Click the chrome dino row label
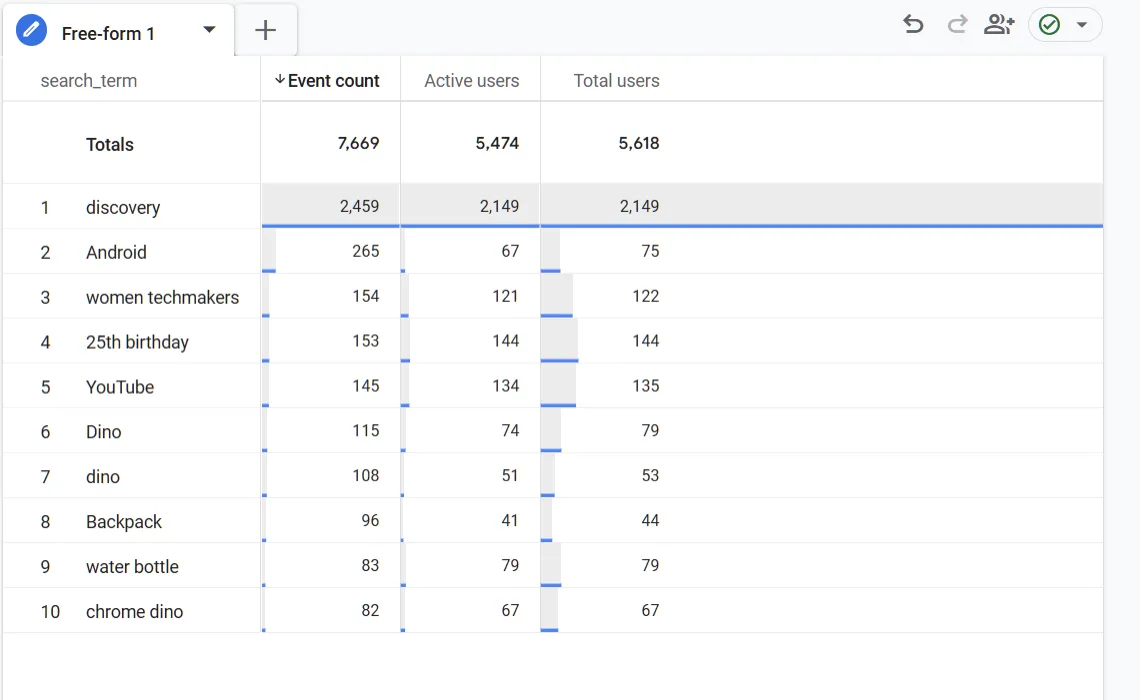The image size is (1140, 700). 134,612
